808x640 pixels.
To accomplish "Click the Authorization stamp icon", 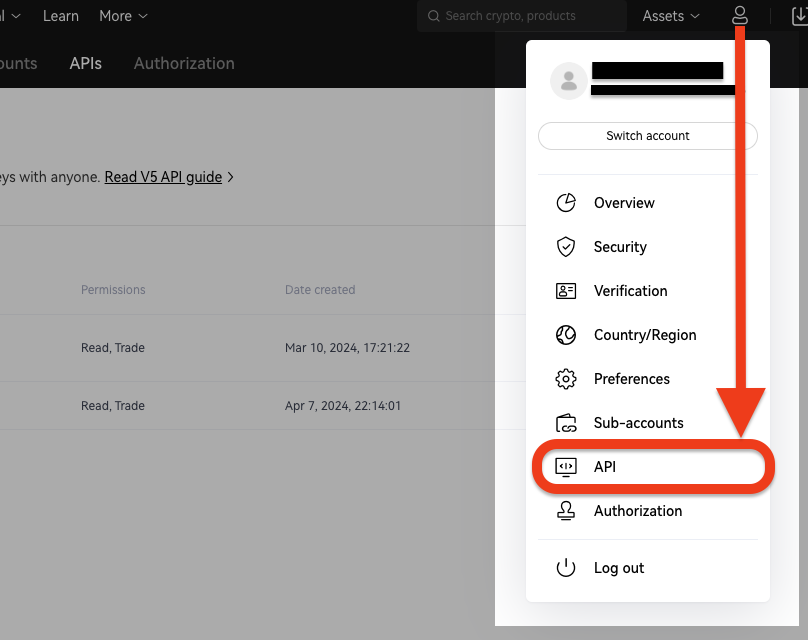I will [x=566, y=511].
